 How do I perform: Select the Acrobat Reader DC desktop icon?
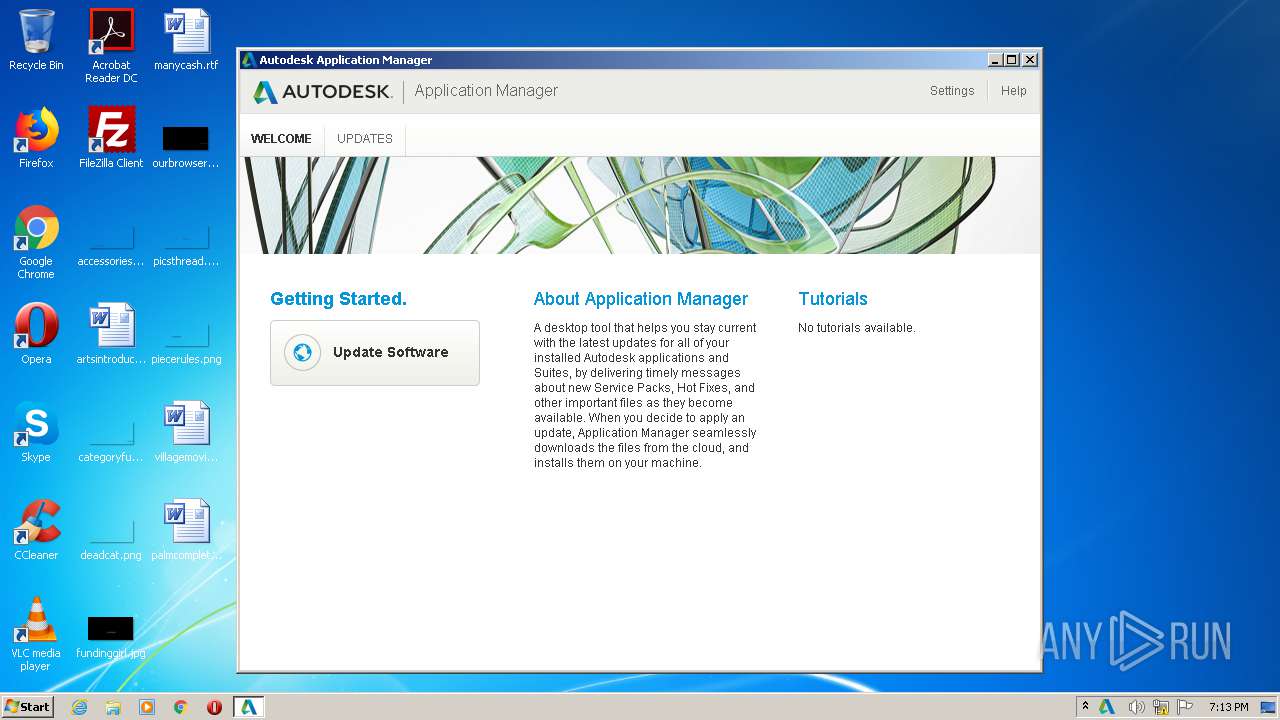pyautogui.click(x=111, y=46)
